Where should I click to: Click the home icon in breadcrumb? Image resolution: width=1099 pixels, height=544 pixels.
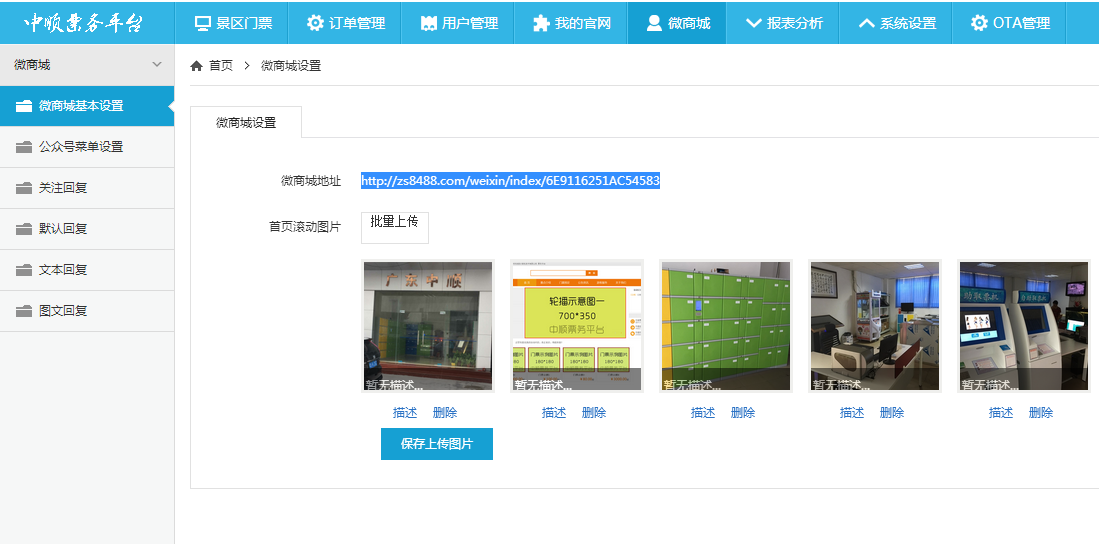(x=196, y=66)
